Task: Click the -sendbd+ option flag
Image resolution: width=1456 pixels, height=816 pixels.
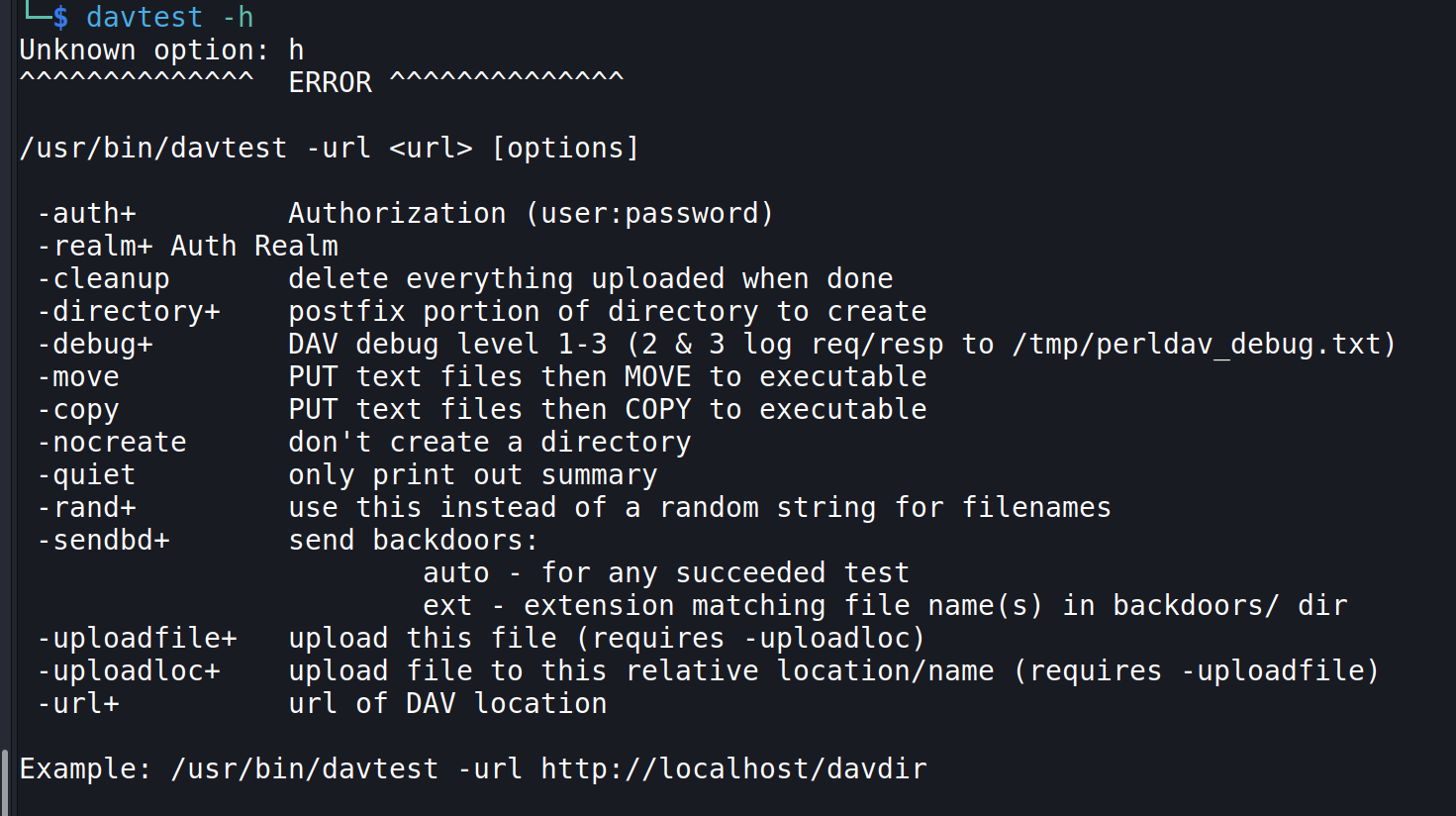Action: tap(103, 541)
